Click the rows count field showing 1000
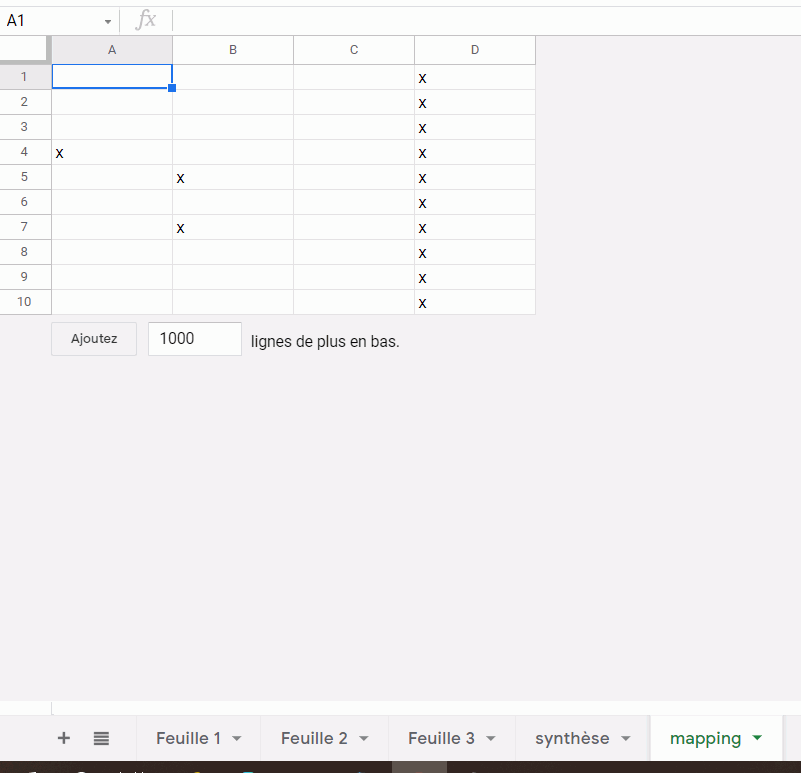801x773 pixels. tap(194, 339)
